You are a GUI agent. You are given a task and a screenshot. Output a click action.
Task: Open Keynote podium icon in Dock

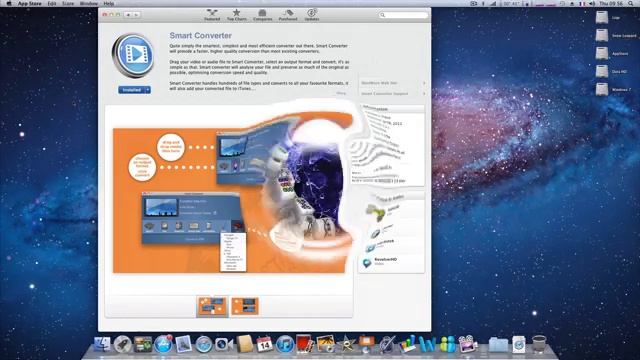tap(366, 344)
